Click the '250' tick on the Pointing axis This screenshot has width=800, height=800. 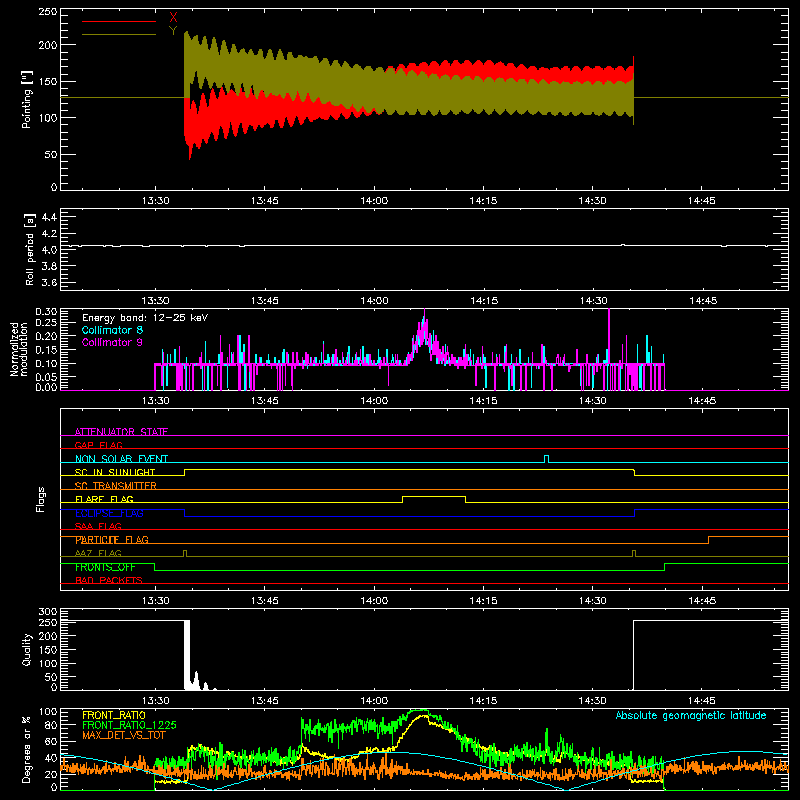click(x=47, y=11)
